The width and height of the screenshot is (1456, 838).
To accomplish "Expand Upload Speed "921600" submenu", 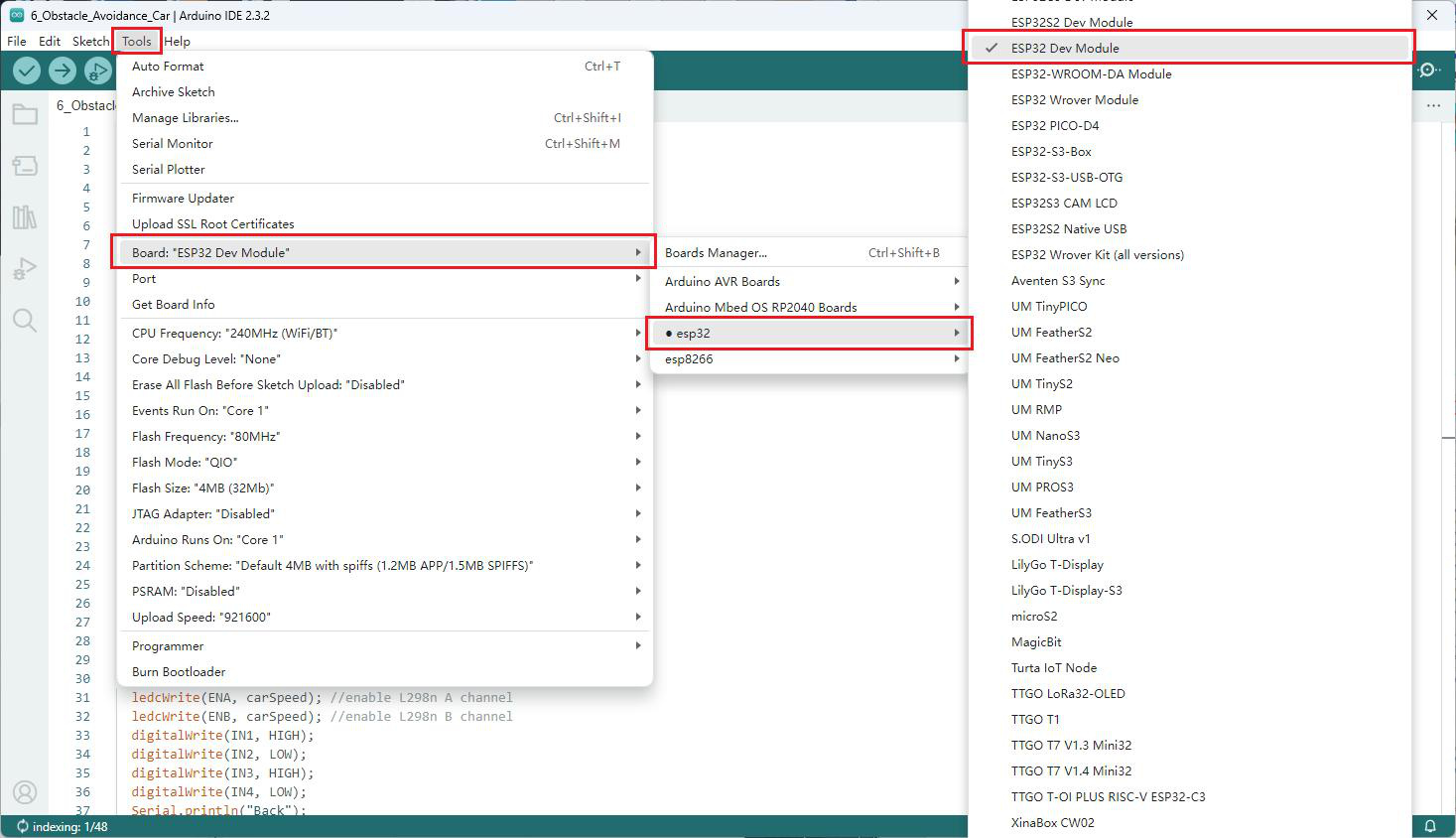I will pos(385,617).
